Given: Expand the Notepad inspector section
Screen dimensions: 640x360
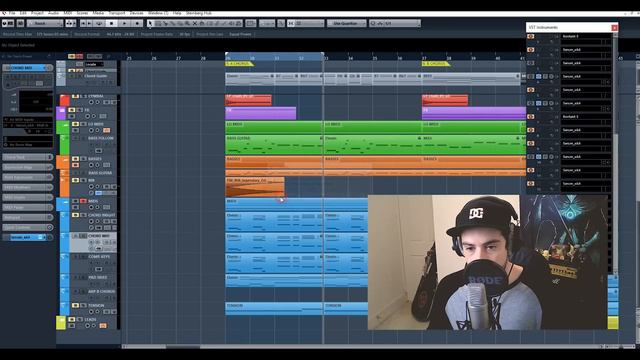Looking at the screenshot, I should (27, 218).
